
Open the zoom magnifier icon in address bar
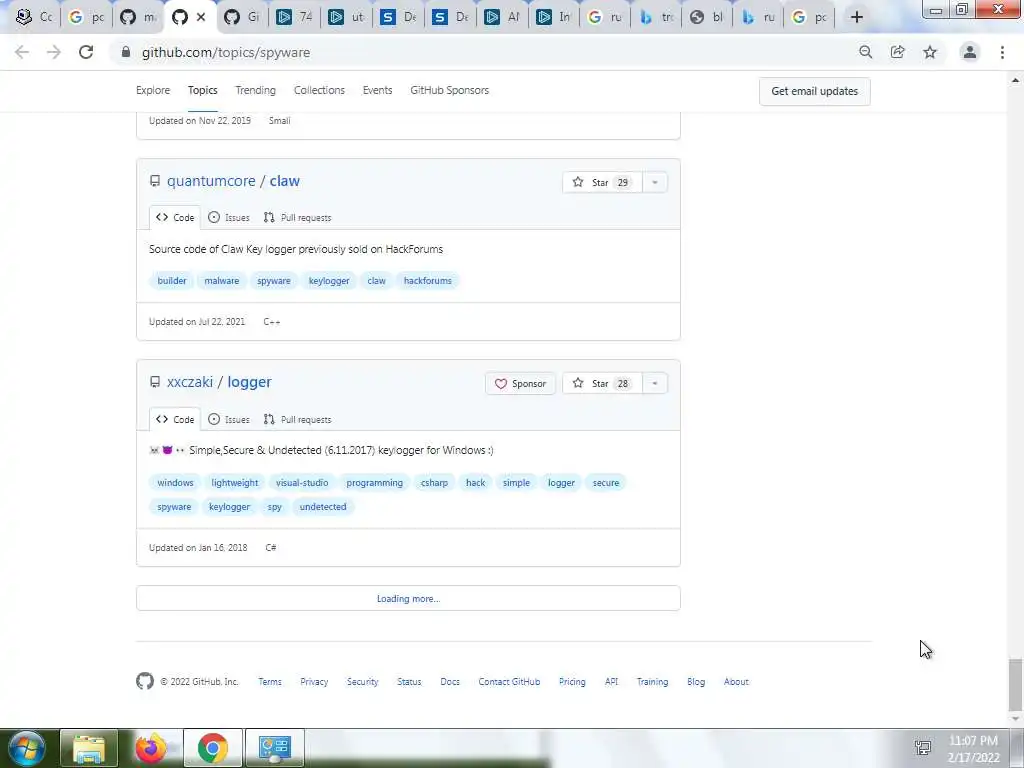tap(865, 52)
